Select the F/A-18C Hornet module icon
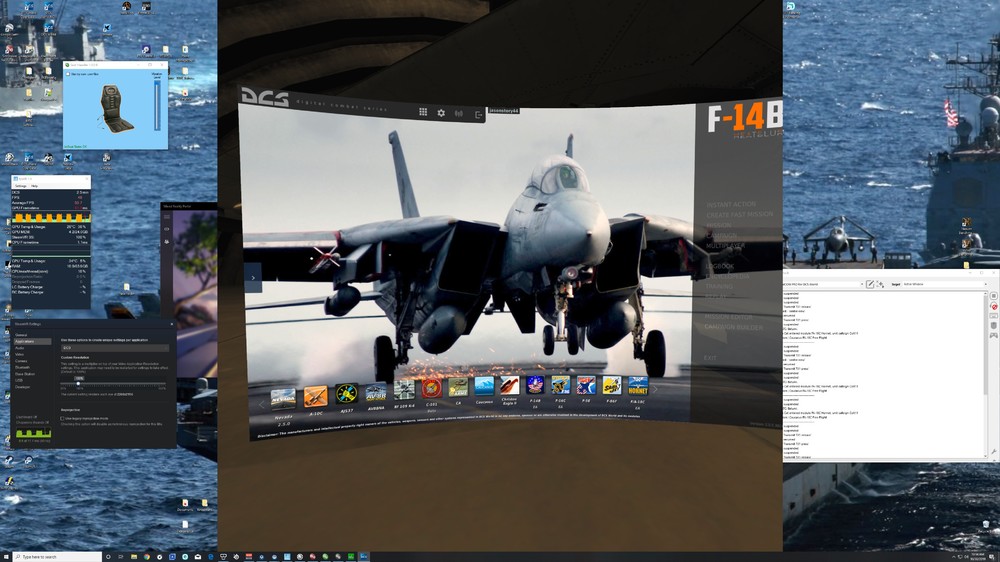 [638, 385]
